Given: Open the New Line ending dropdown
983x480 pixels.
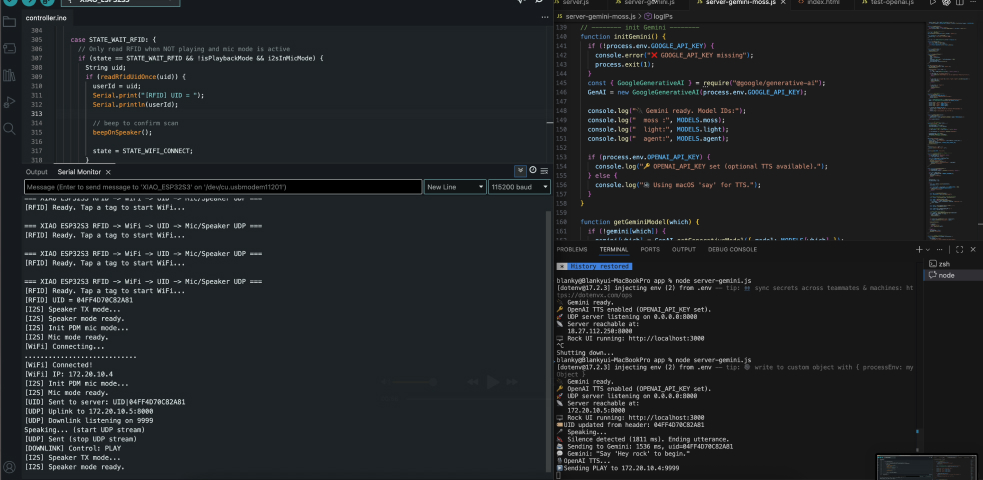Looking at the screenshot, I should tap(453, 187).
